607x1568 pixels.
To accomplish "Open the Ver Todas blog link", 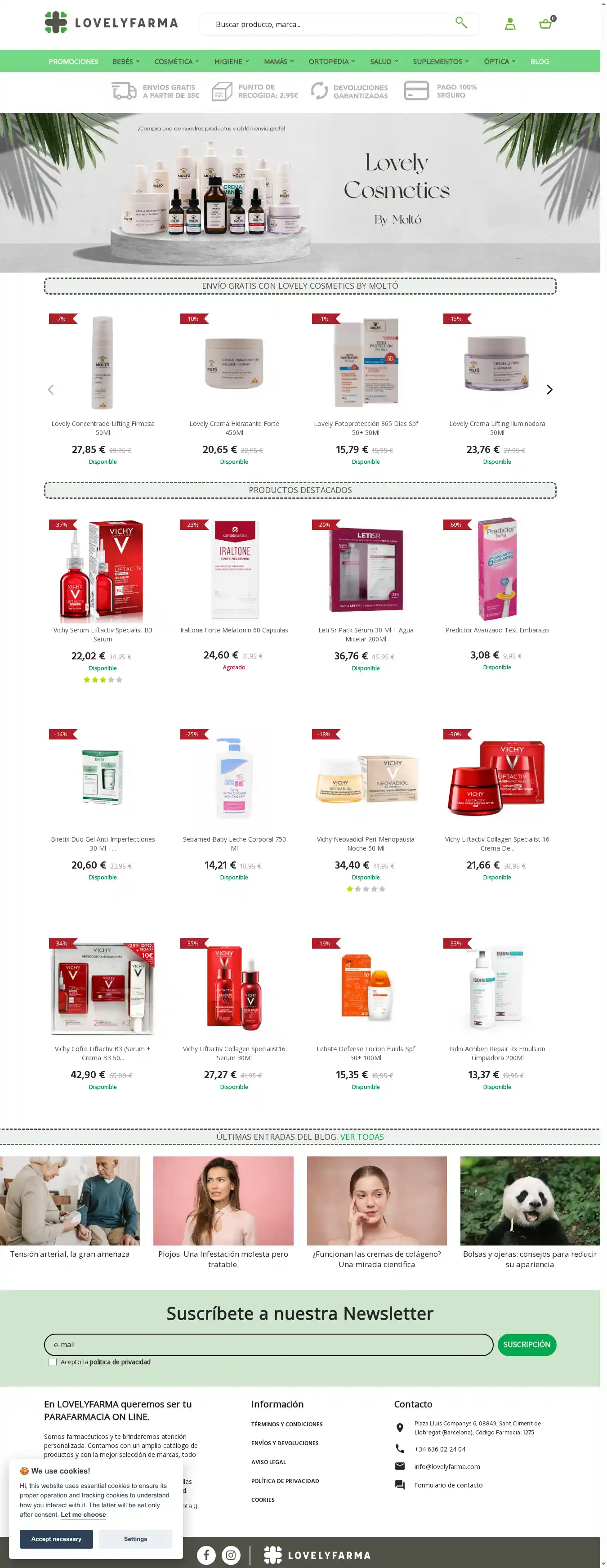I will (x=362, y=1137).
